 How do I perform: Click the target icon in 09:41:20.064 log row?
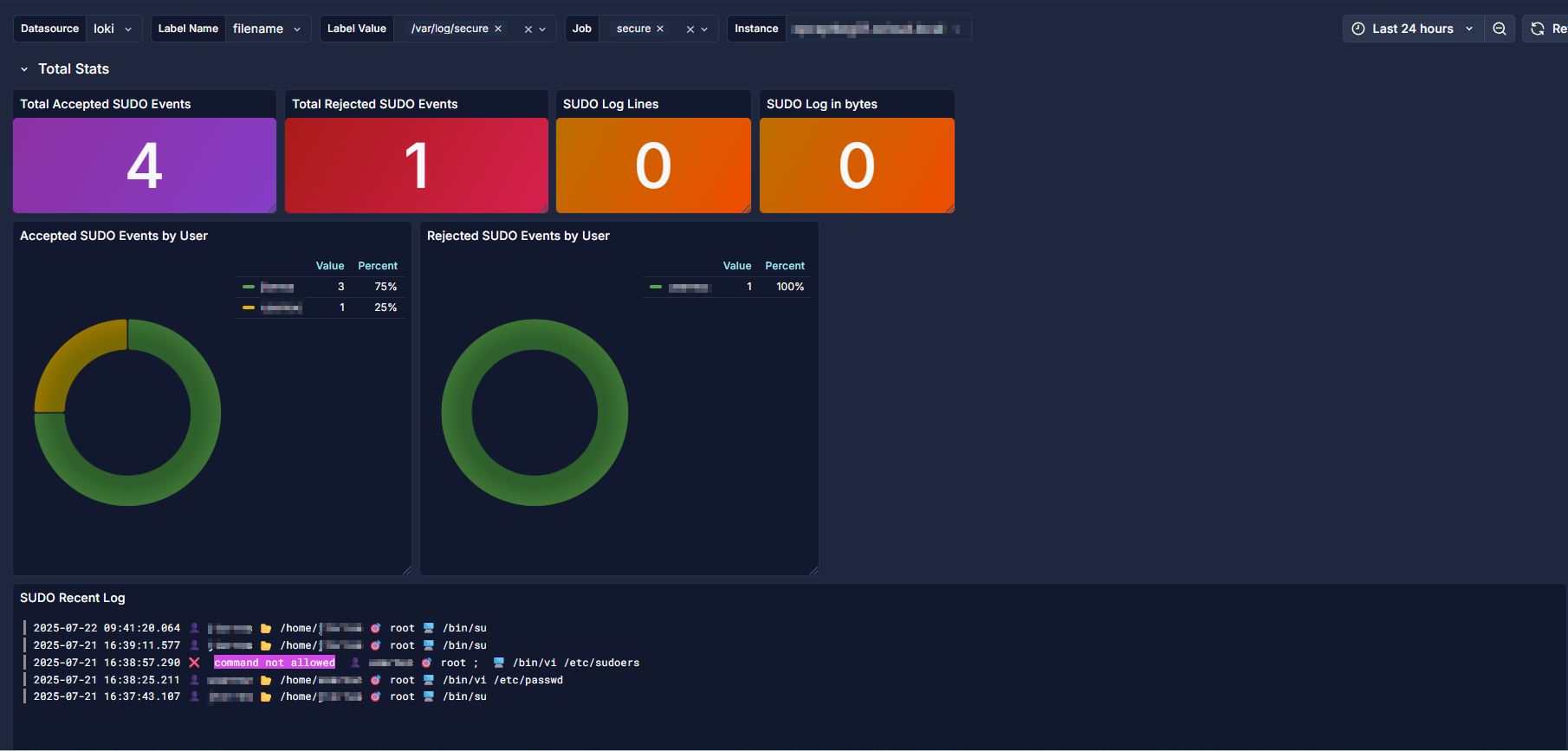[375, 628]
